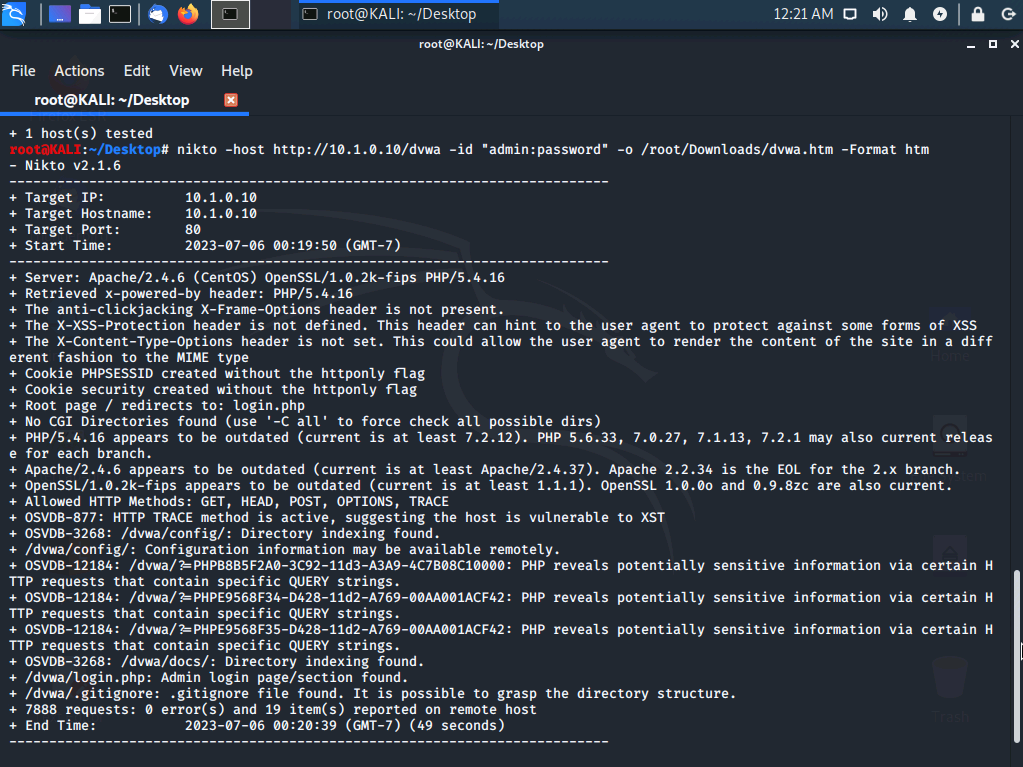Image resolution: width=1023 pixels, height=767 pixels.
Task: Open display settings from the system tray
Action: pos(851,14)
